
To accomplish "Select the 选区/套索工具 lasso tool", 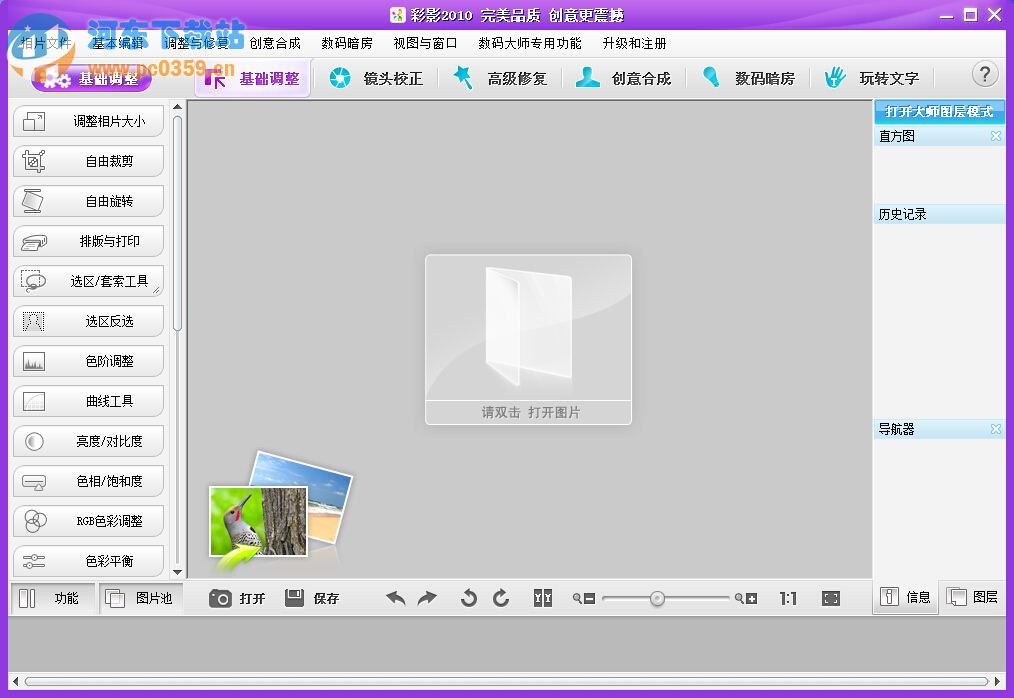I will [88, 281].
